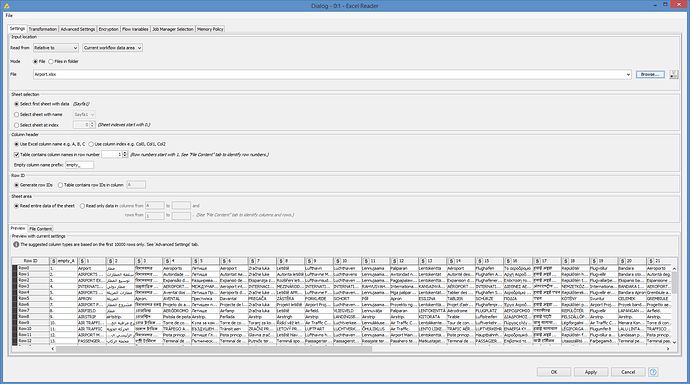Open the Job Manager Selection tab
The height and width of the screenshot is (384, 690).
pyautogui.click(x=172, y=29)
